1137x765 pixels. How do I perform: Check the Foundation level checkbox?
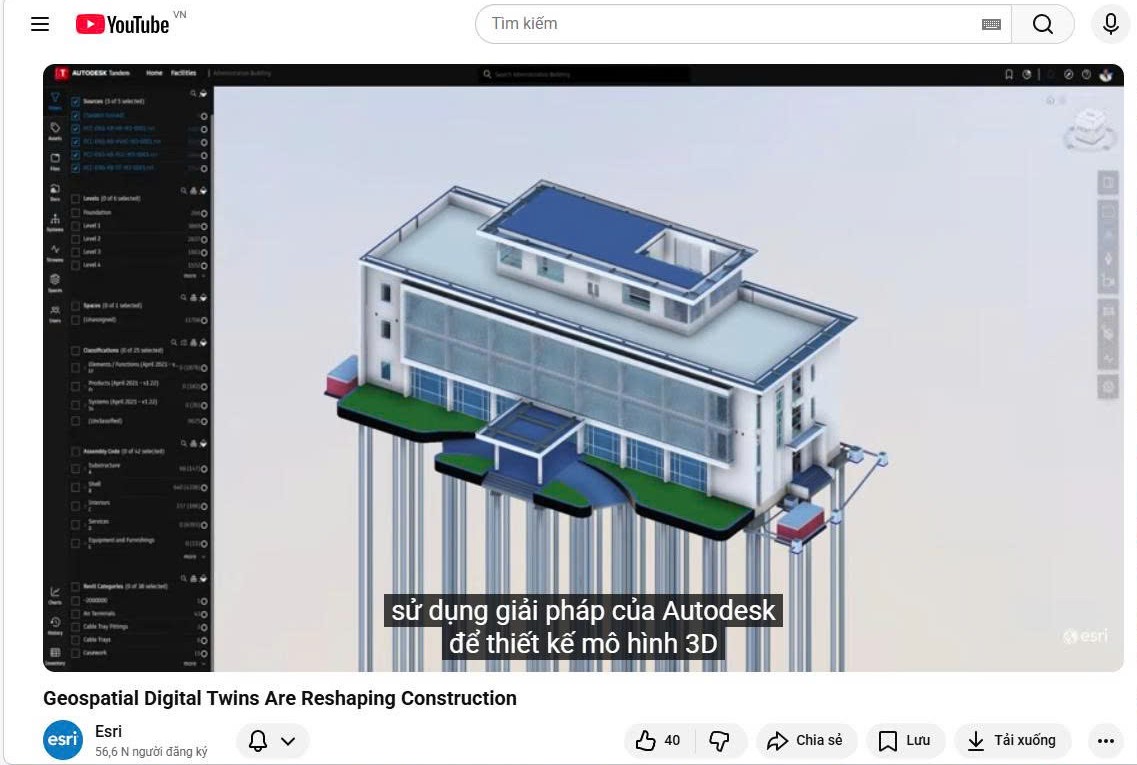[x=77, y=212]
